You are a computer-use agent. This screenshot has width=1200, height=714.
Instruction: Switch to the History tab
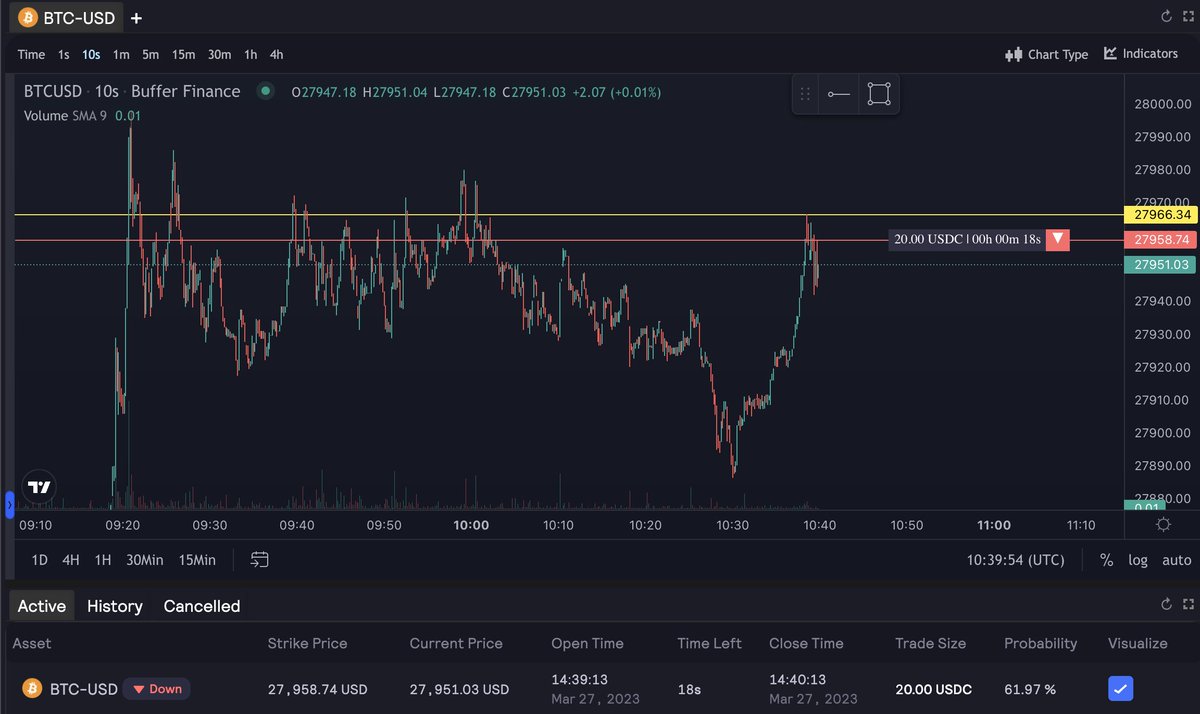(114, 606)
